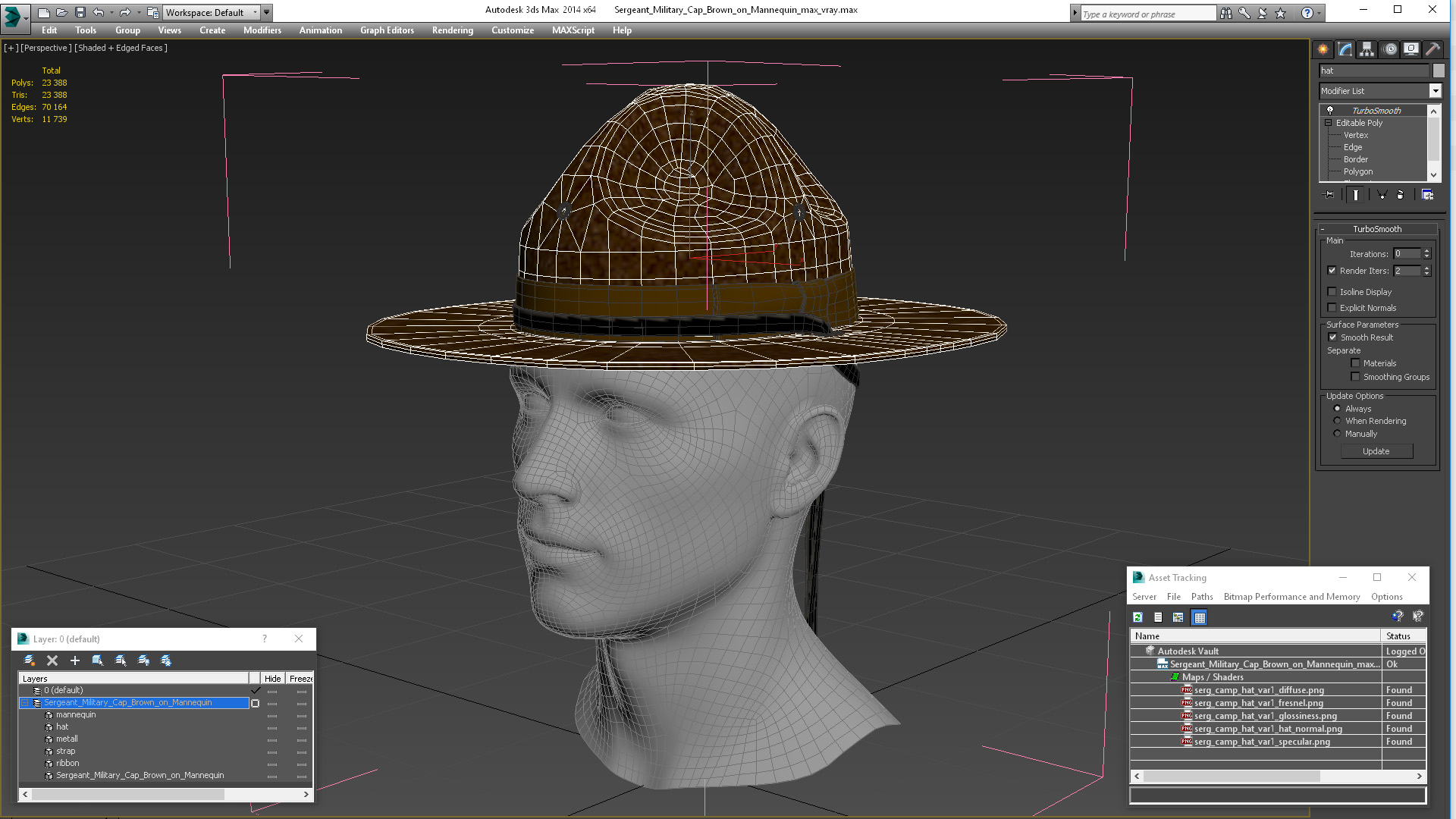Select When Rendering update option
This screenshot has height=819, width=1456.
coord(1338,421)
